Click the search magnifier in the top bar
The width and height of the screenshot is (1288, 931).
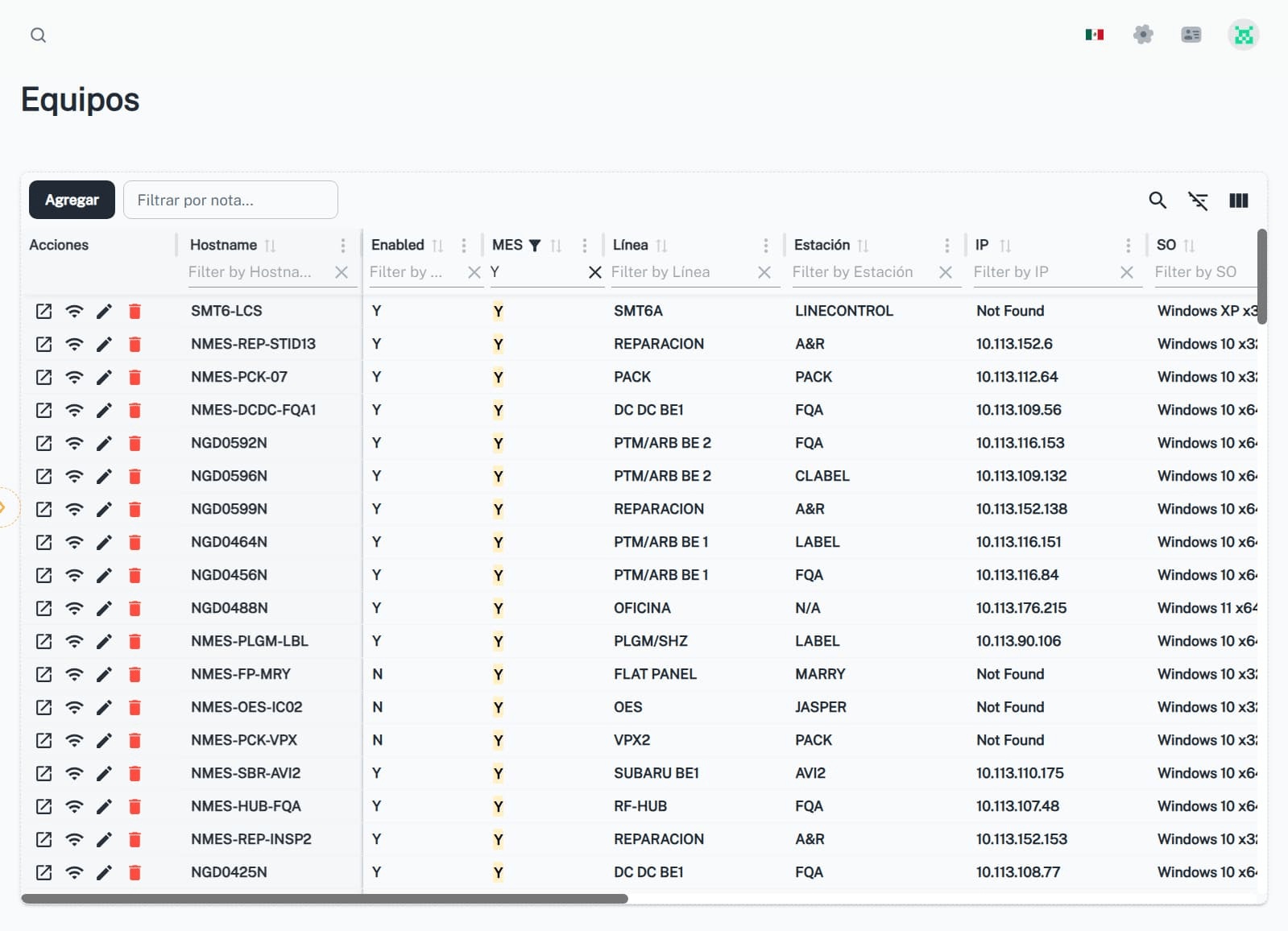tap(38, 35)
